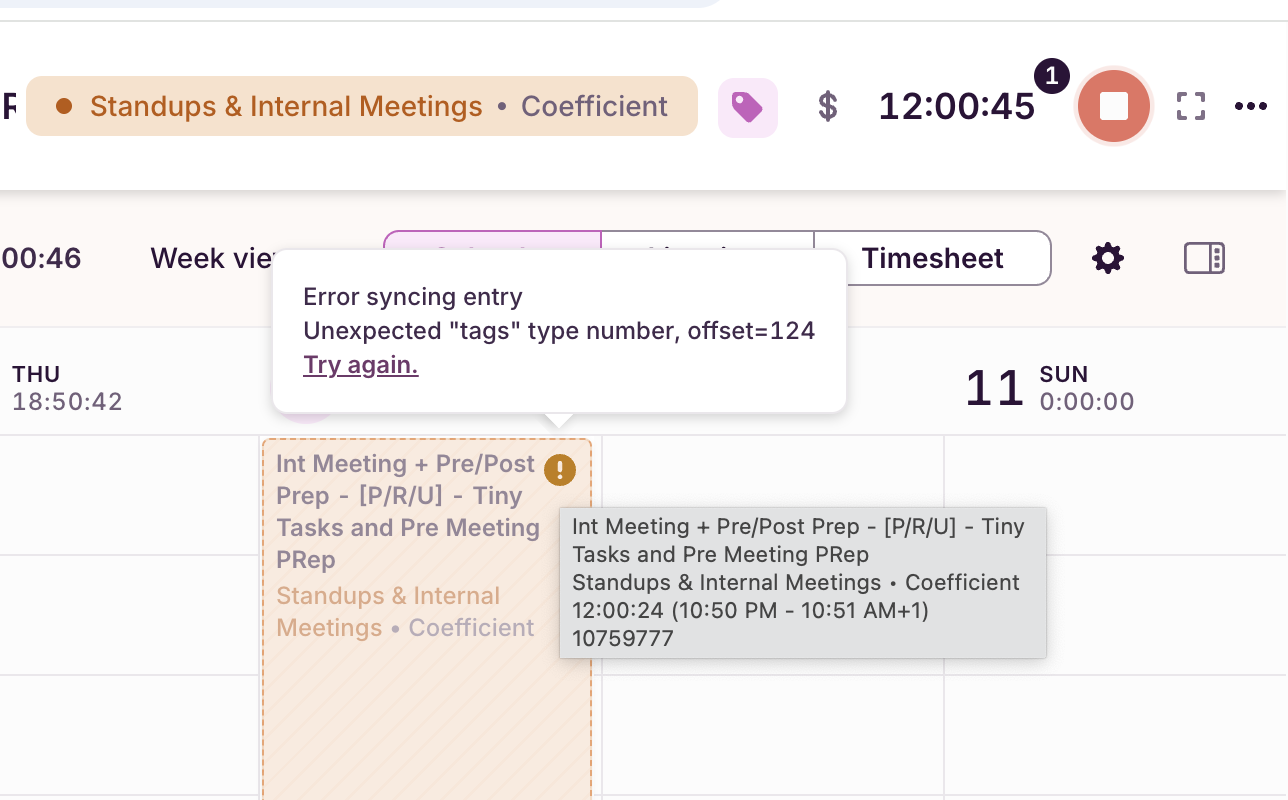1288x800 pixels.
Task: Open the Week view dropdown
Action: pos(212,259)
